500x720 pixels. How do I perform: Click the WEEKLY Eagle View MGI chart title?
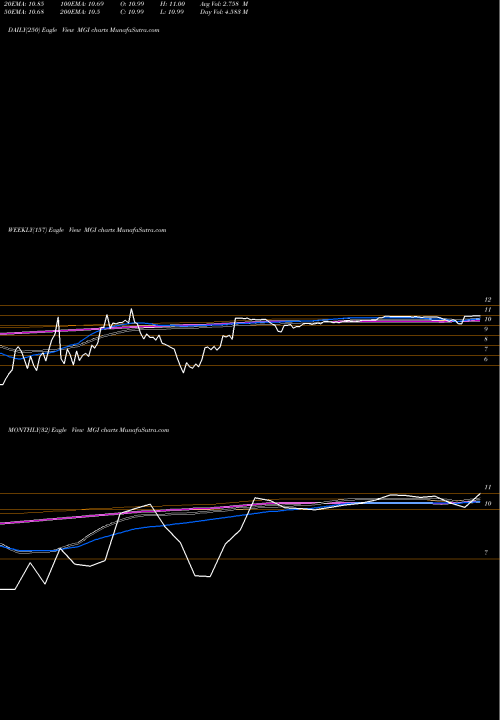[87, 230]
